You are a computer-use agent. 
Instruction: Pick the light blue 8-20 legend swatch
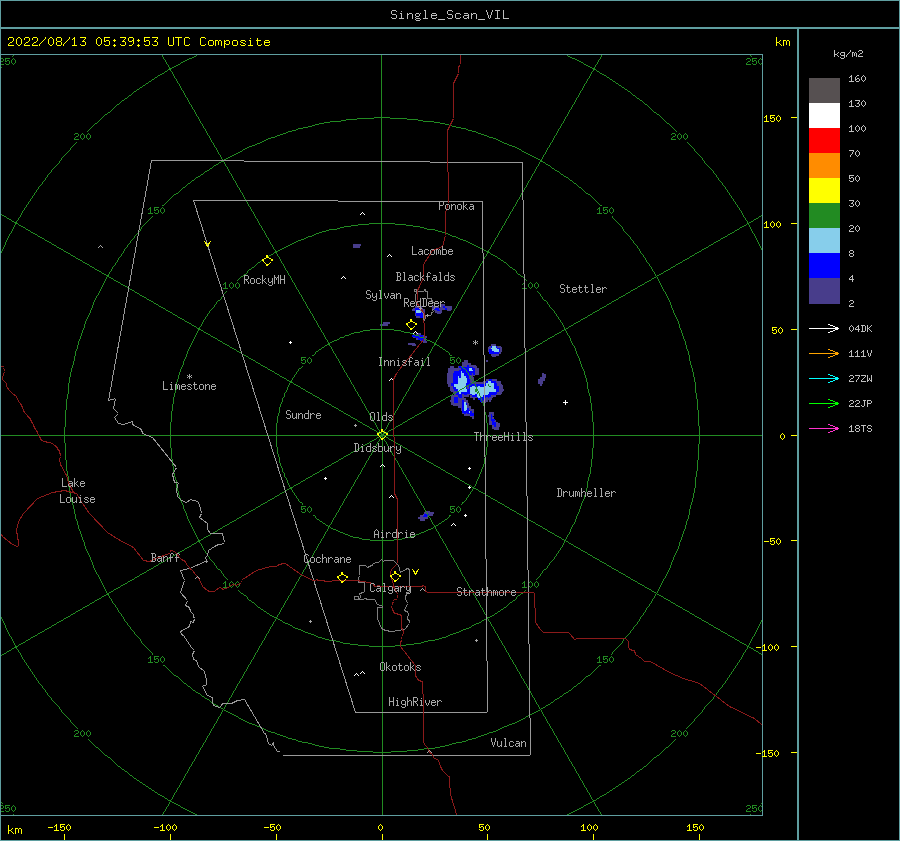824,241
